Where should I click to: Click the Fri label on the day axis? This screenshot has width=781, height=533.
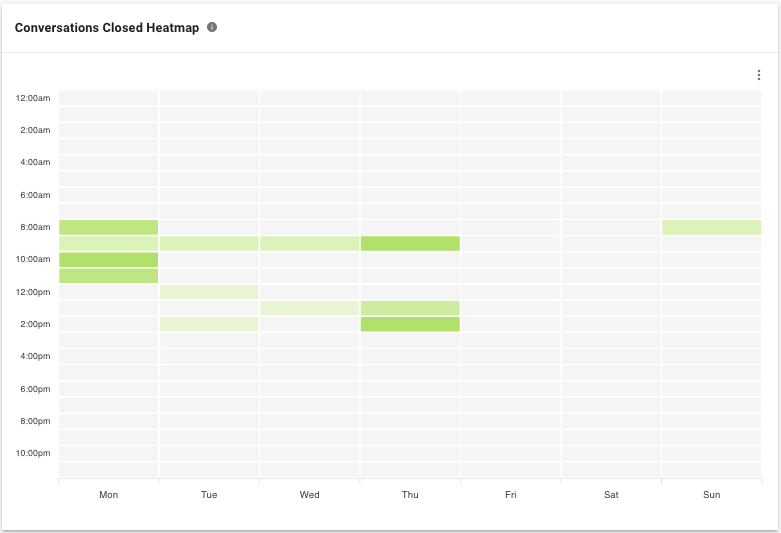[511, 495]
